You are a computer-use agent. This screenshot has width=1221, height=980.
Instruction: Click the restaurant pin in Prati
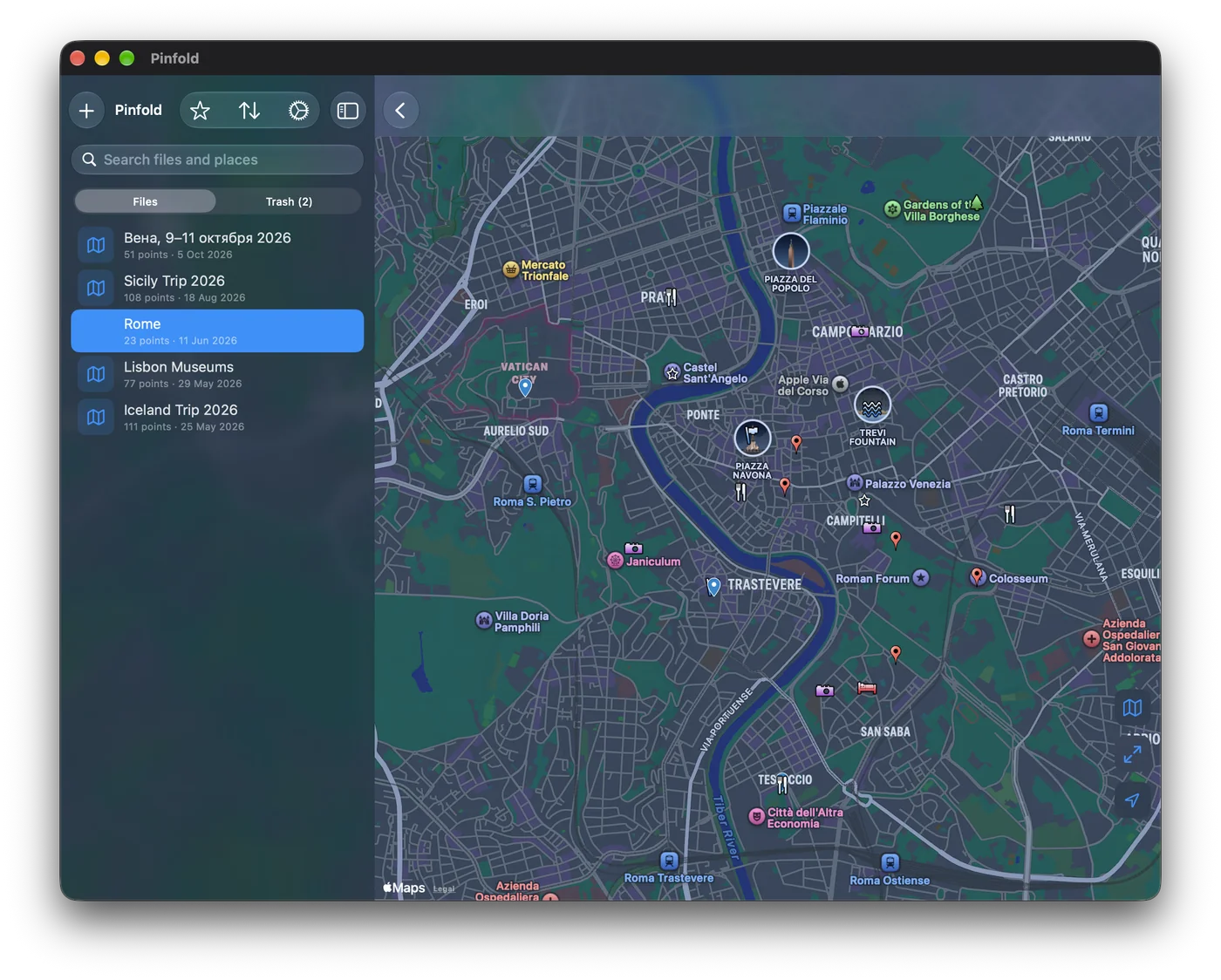pyautogui.click(x=671, y=297)
